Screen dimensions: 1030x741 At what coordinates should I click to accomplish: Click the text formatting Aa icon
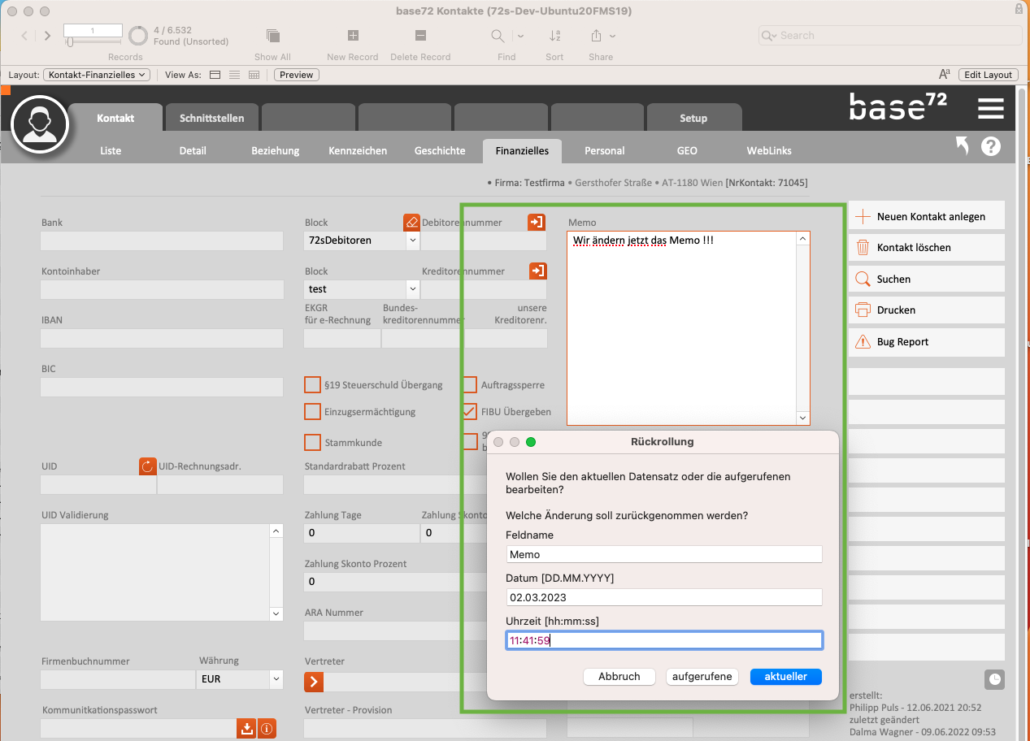(x=944, y=74)
